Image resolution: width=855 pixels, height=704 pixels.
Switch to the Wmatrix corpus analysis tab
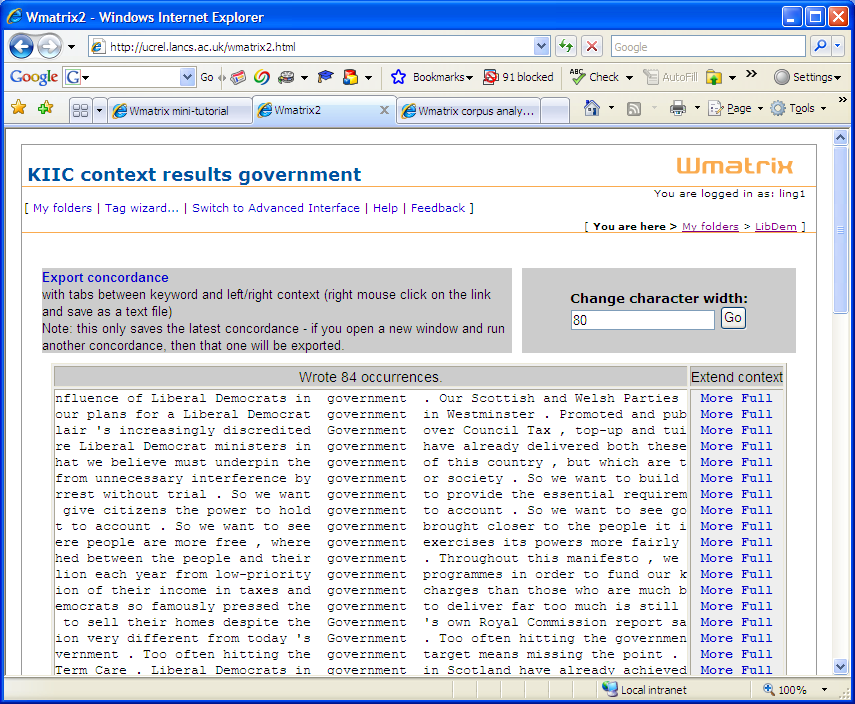[x=470, y=111]
